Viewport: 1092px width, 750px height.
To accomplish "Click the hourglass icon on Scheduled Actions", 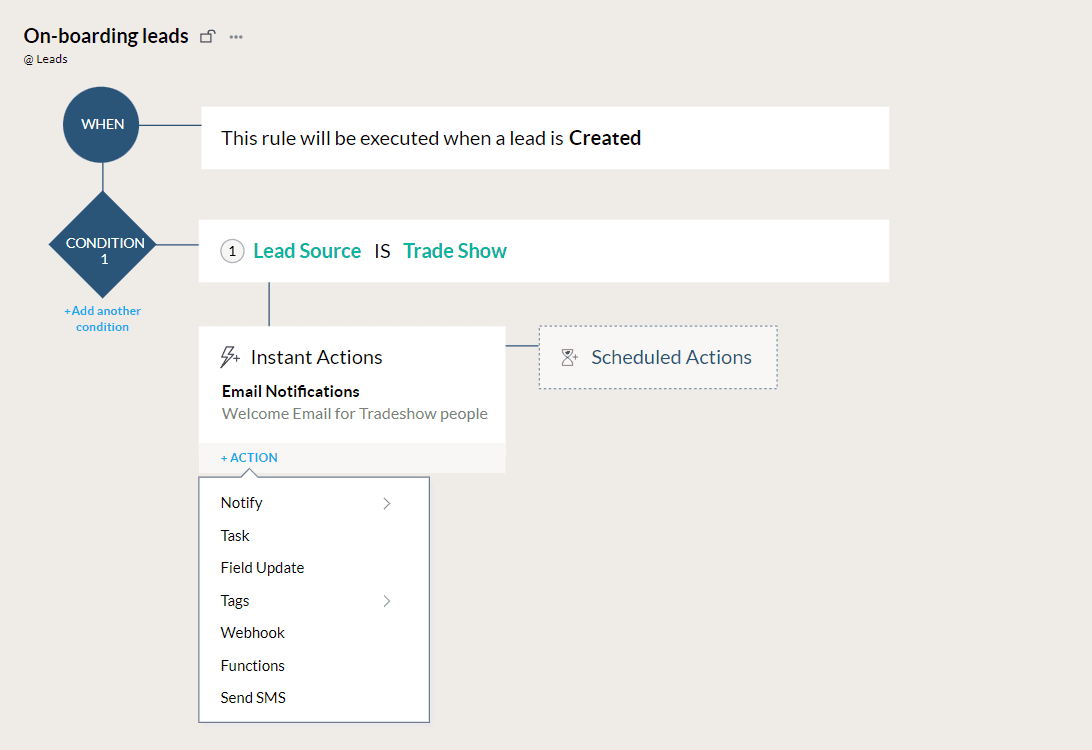I will tap(569, 356).
